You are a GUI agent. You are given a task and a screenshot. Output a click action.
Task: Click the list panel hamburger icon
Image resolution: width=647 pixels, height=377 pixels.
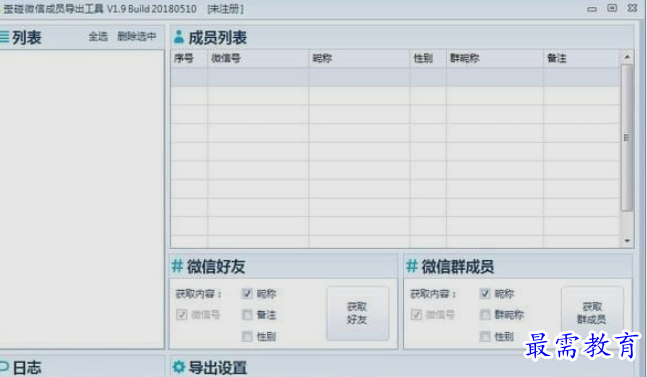[x=4, y=37]
